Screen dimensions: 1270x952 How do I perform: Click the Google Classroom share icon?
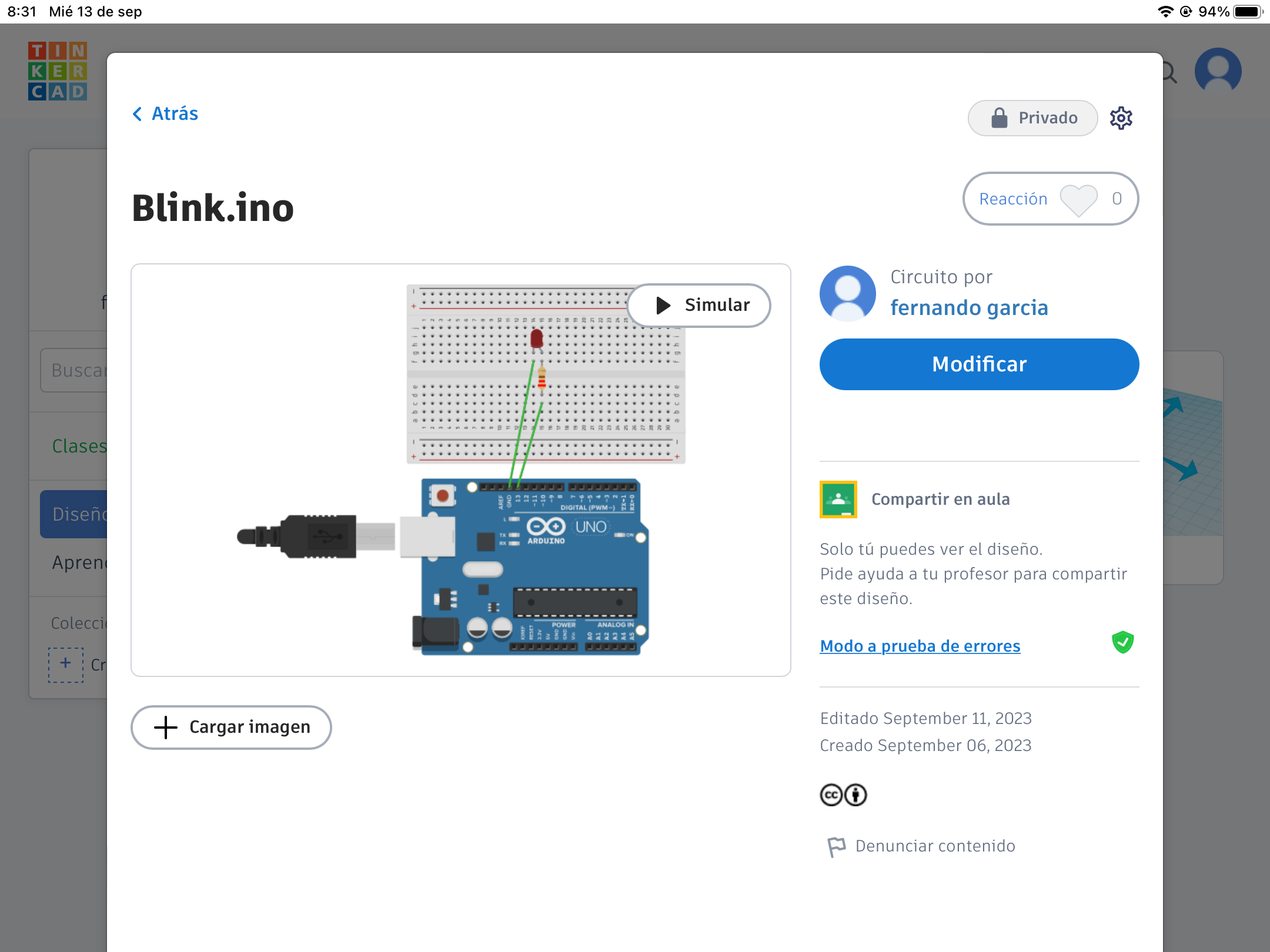coord(838,500)
